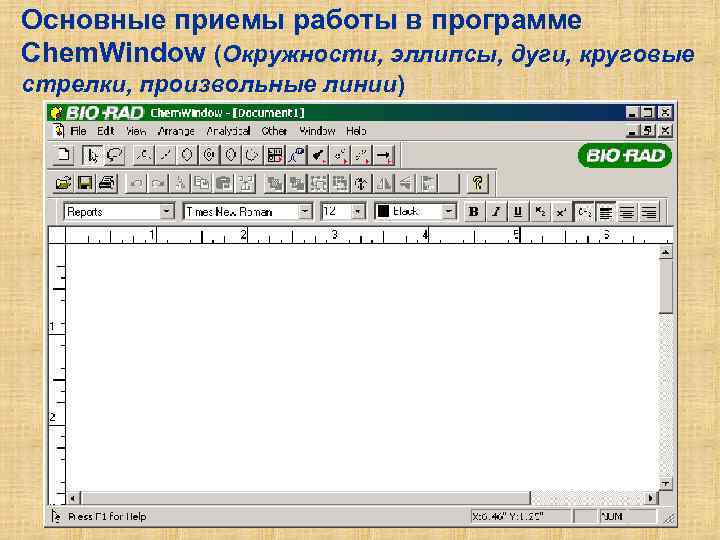Open an existing file with folder icon
The image size is (720, 540).
tap(63, 184)
